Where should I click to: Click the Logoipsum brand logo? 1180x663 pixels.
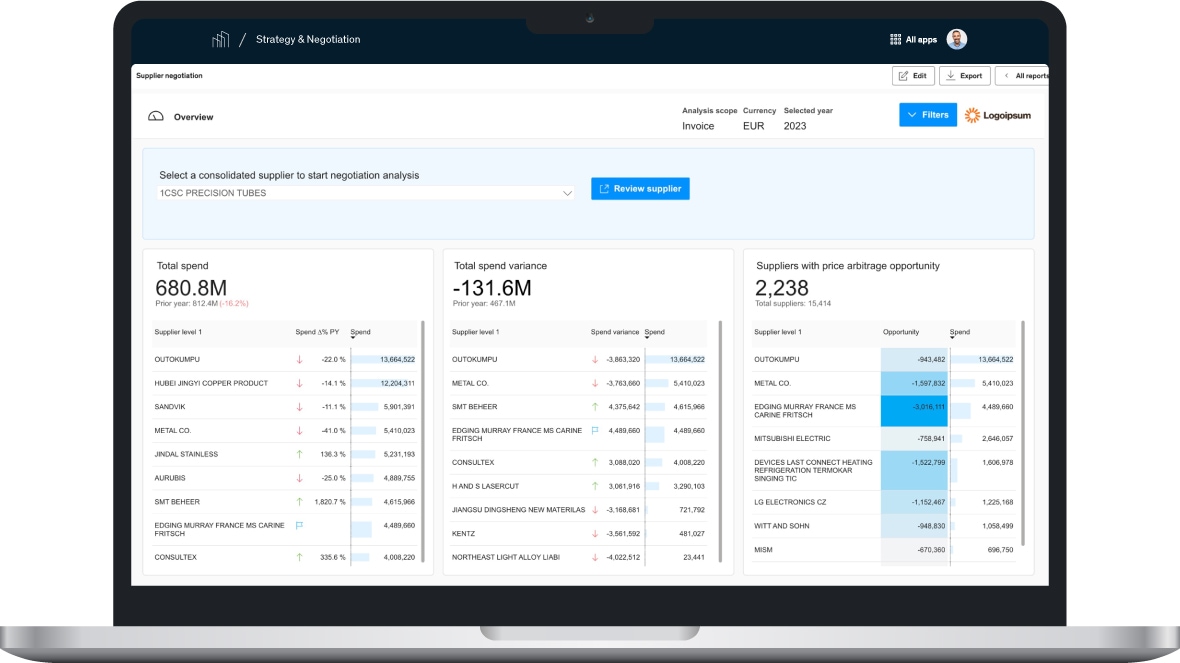tap(998, 115)
